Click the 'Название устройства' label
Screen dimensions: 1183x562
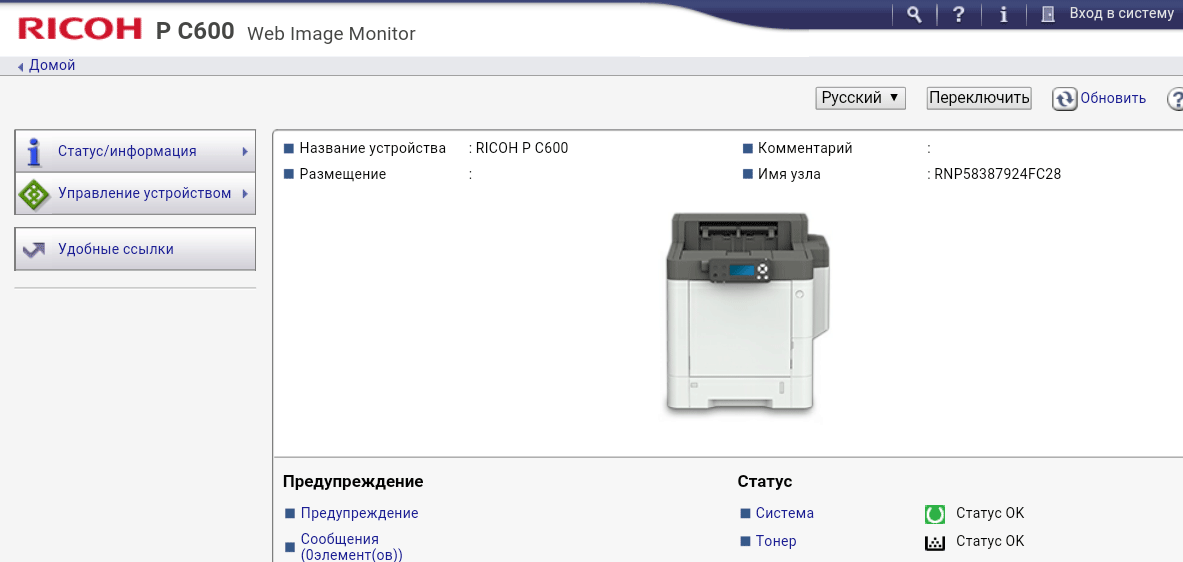[373, 148]
